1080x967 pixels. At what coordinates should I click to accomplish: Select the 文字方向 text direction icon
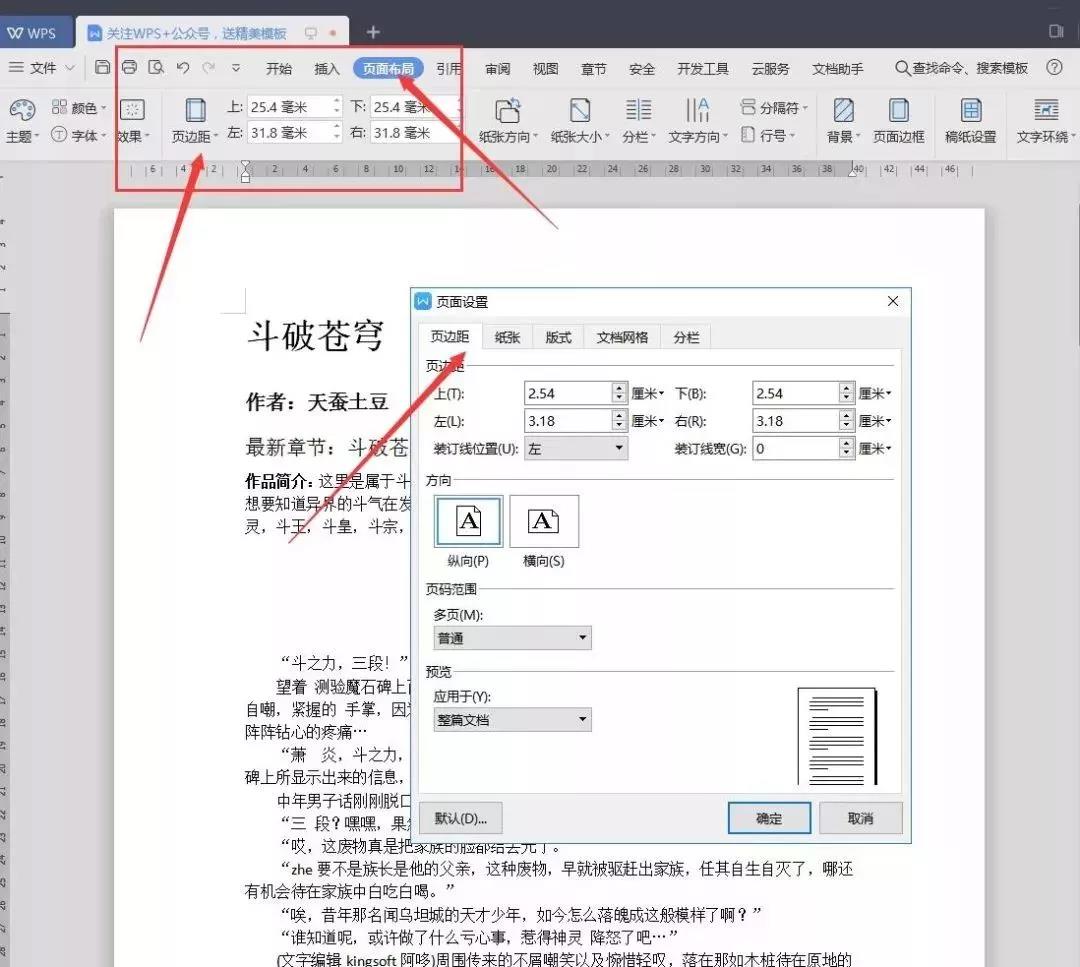(697, 110)
